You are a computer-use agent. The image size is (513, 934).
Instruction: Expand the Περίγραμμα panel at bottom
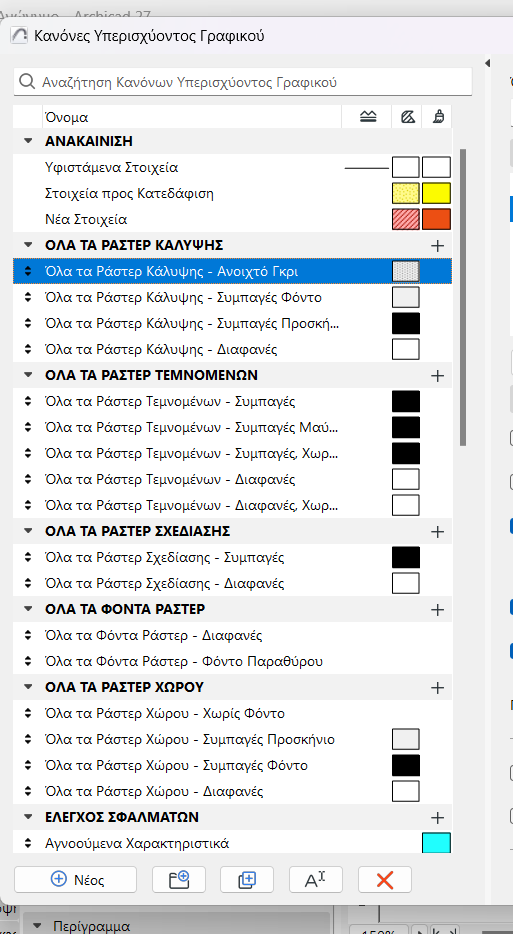(x=38, y=926)
